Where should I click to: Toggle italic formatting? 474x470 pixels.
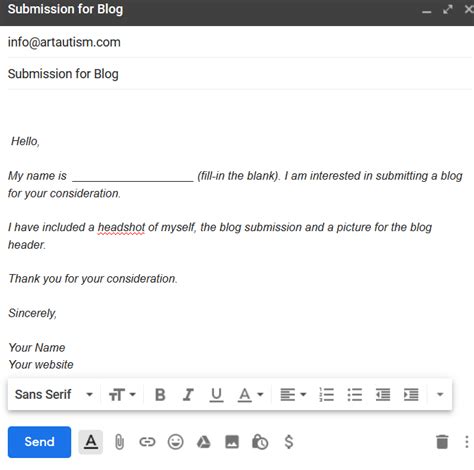pyautogui.click(x=188, y=395)
